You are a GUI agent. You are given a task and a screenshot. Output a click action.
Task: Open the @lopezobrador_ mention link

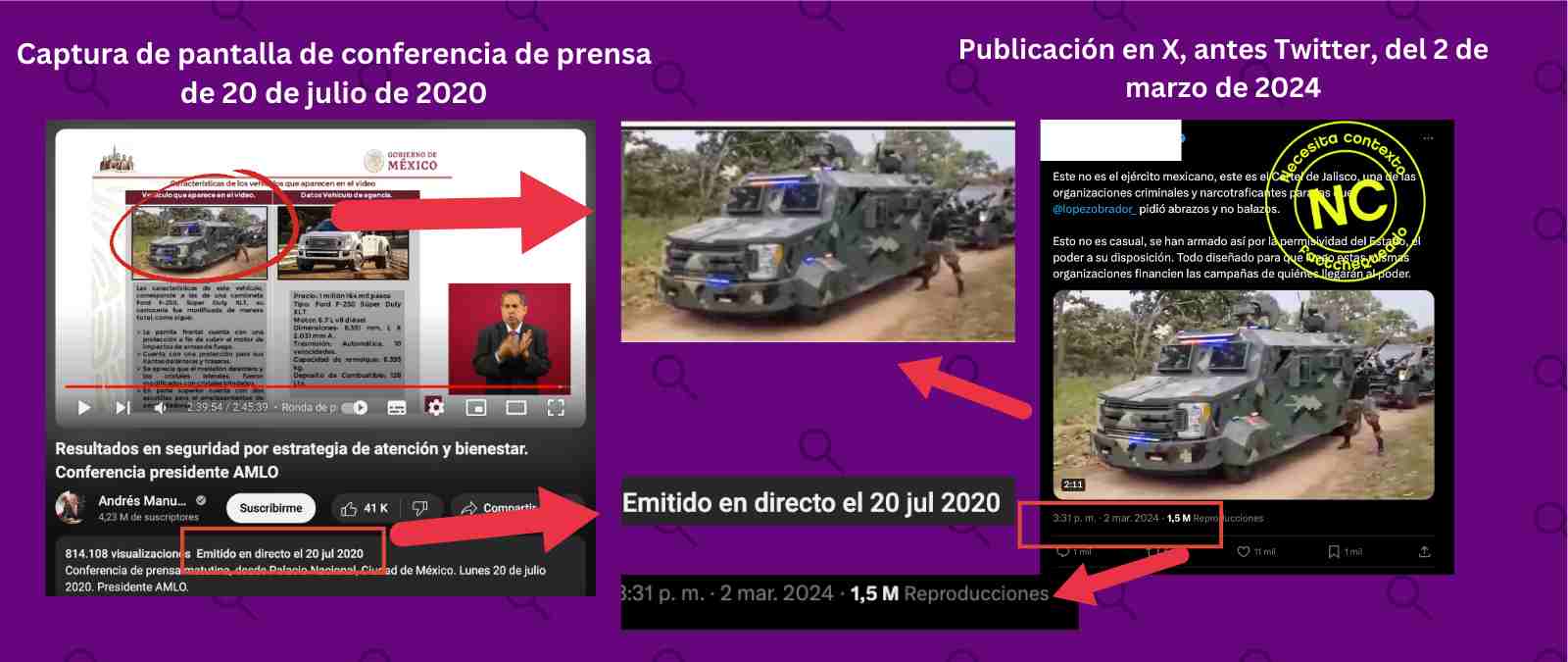click(x=1094, y=209)
